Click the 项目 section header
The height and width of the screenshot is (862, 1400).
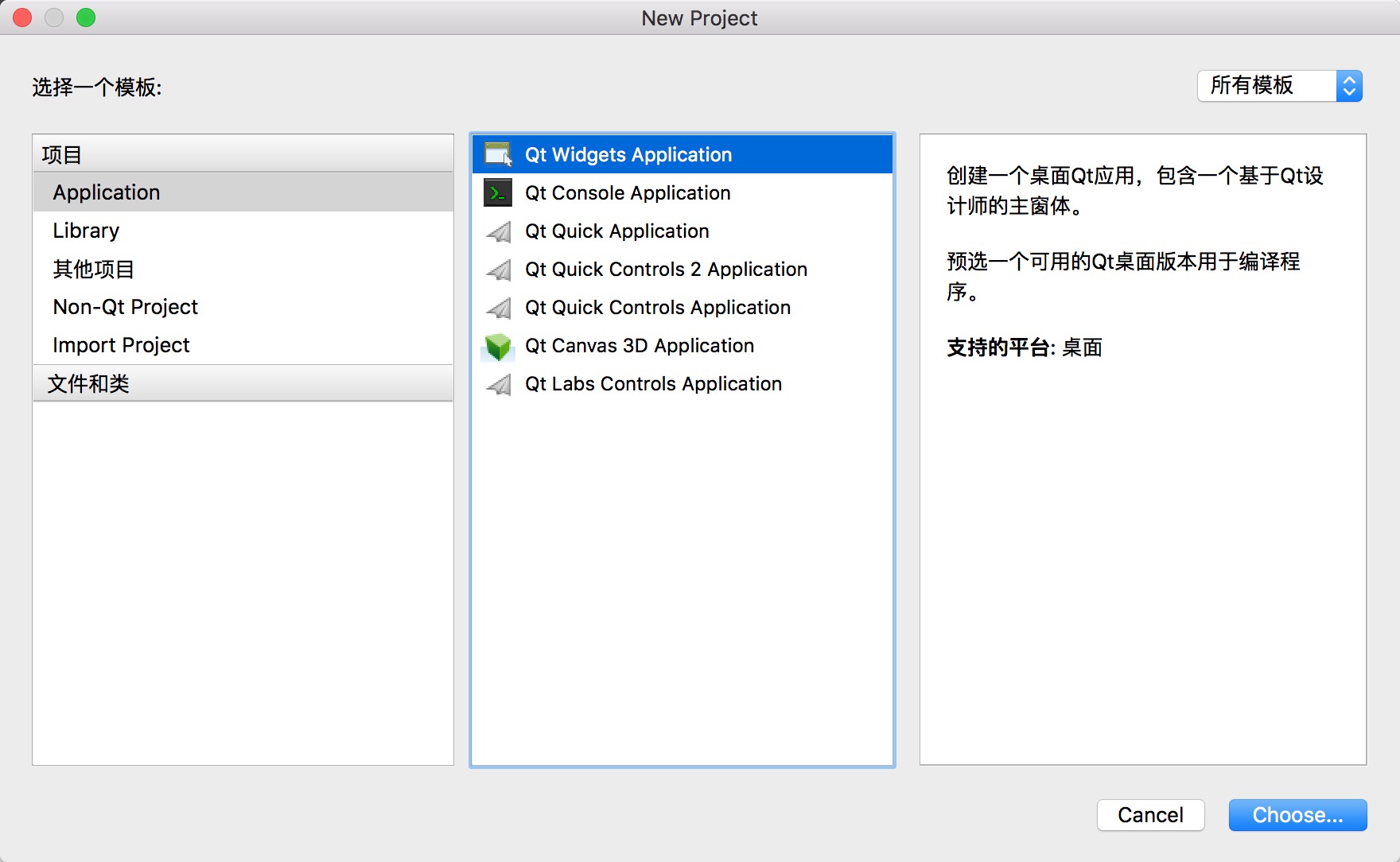[x=243, y=154]
